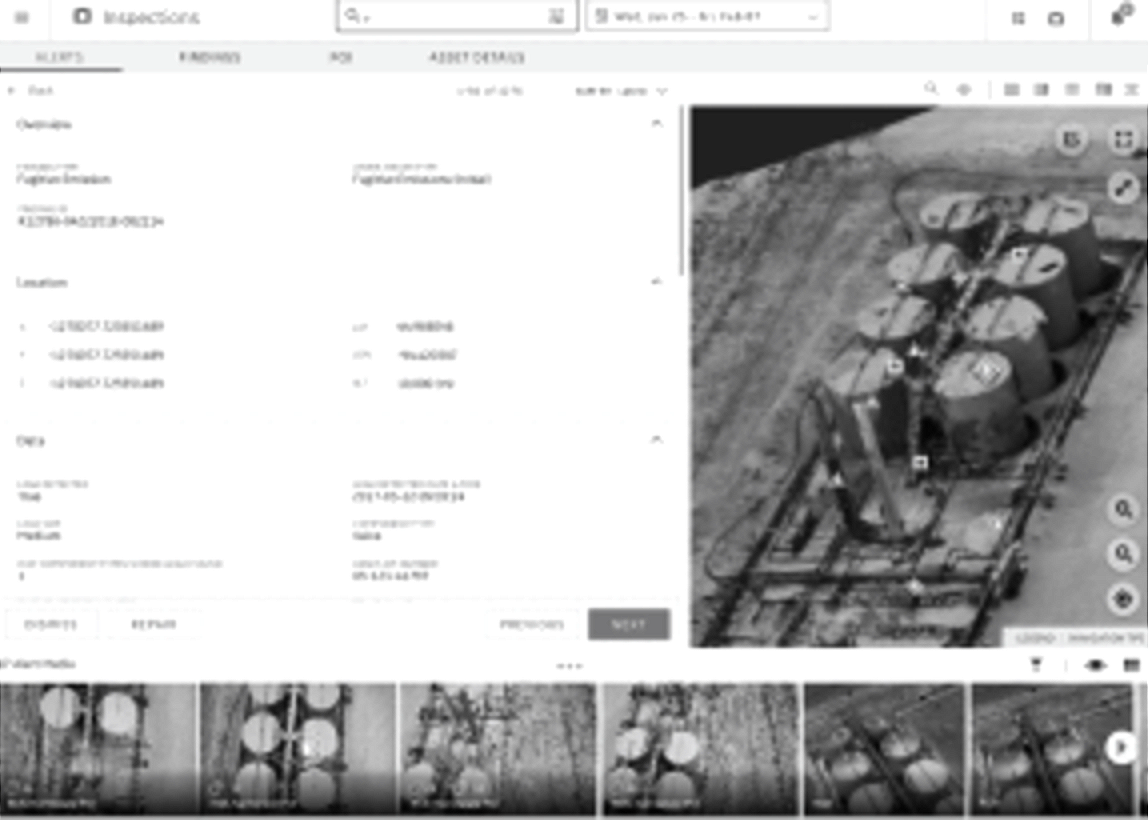Click the filter icon above the media strip
This screenshot has width=1148, height=820.
(x=1036, y=665)
